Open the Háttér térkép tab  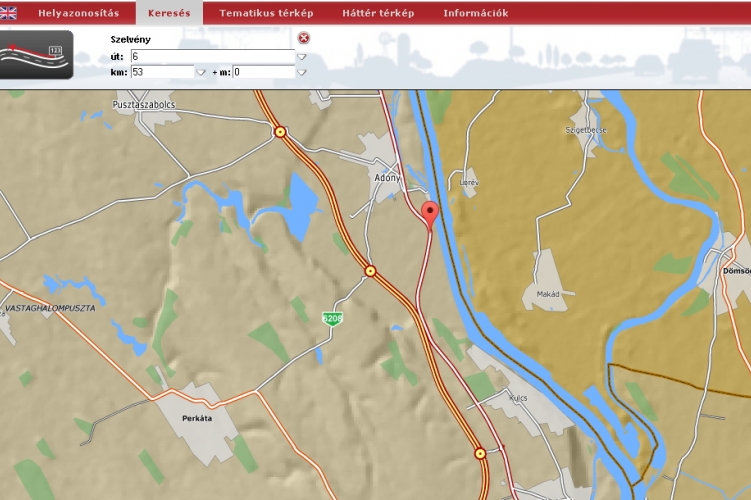coord(378,13)
